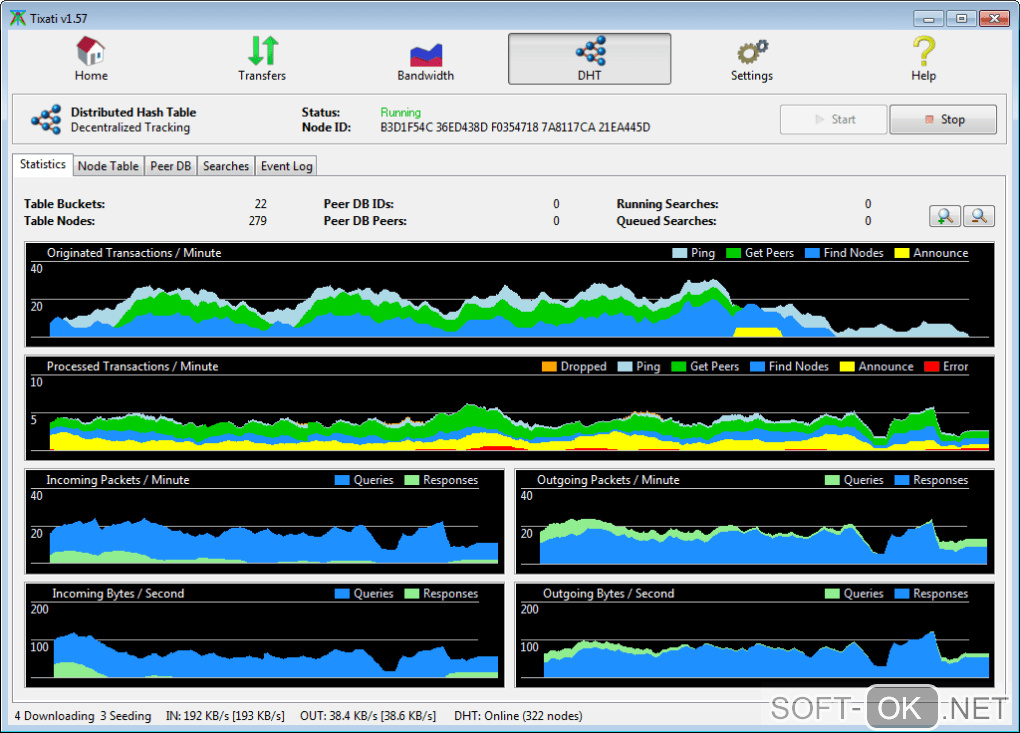Click the Queued Searches label
The image size is (1020, 733).
pyautogui.click(x=666, y=220)
